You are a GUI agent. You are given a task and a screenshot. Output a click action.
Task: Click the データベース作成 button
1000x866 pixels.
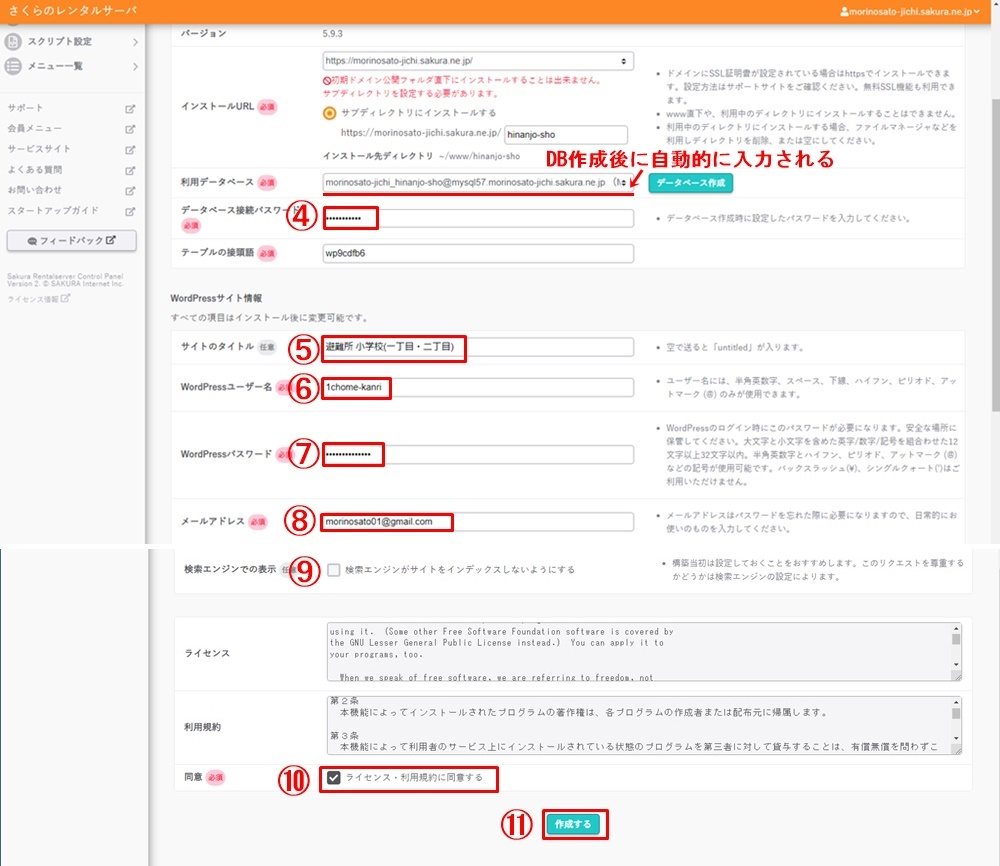(691, 183)
